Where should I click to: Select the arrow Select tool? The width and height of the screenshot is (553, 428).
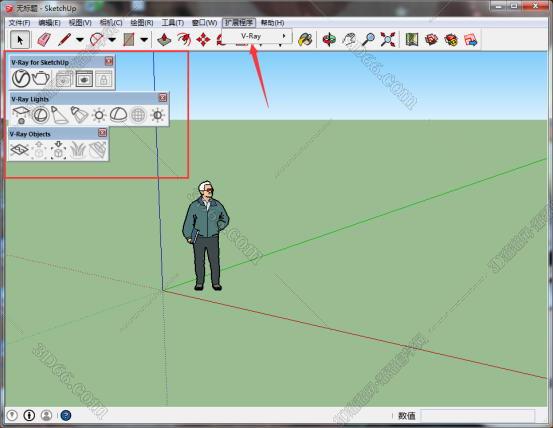(20, 39)
